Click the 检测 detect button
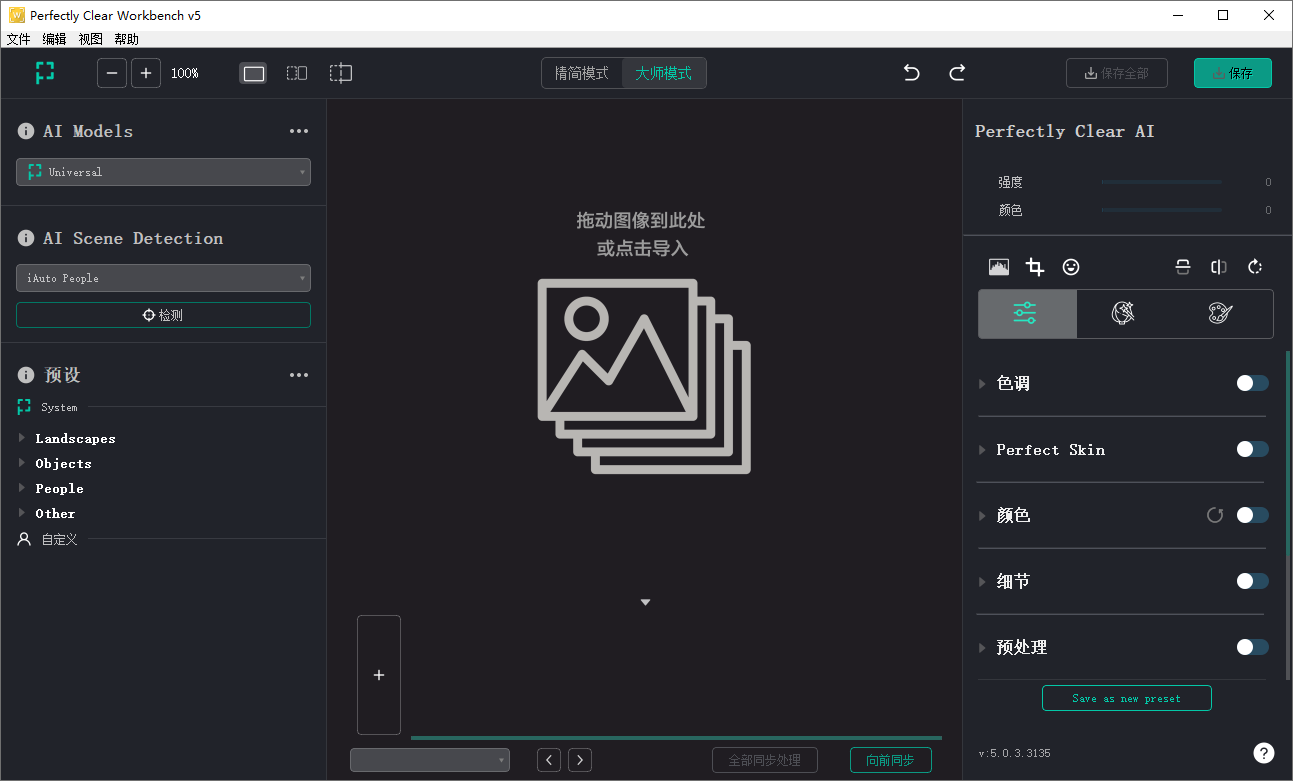The width and height of the screenshot is (1293, 781). tap(163, 315)
